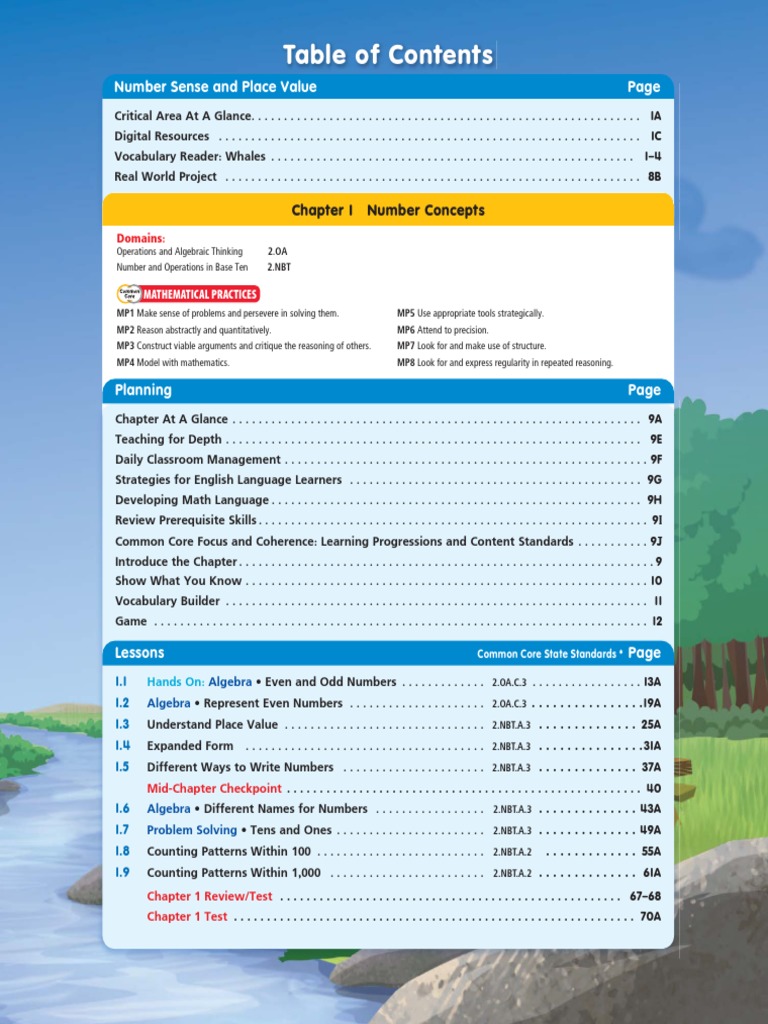Screen dimensions: 768x1024
Task: Open lesson 1.2 Represent Even Numbers
Action: coord(388,703)
